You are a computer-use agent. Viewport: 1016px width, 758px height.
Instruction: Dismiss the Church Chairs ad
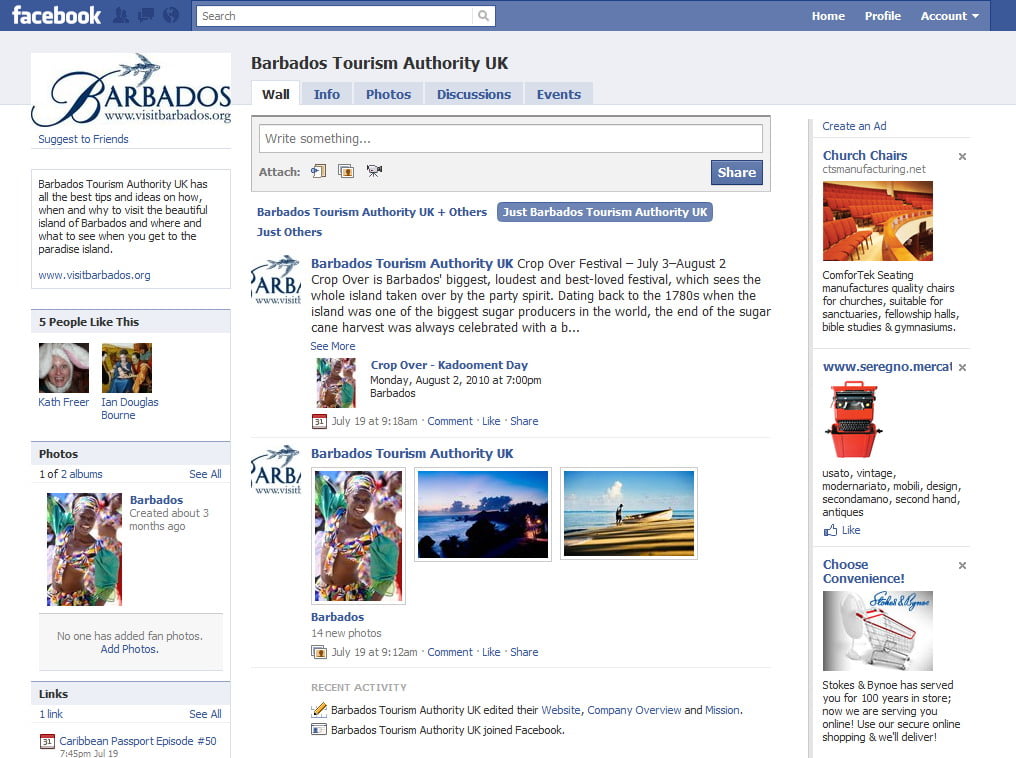point(962,157)
